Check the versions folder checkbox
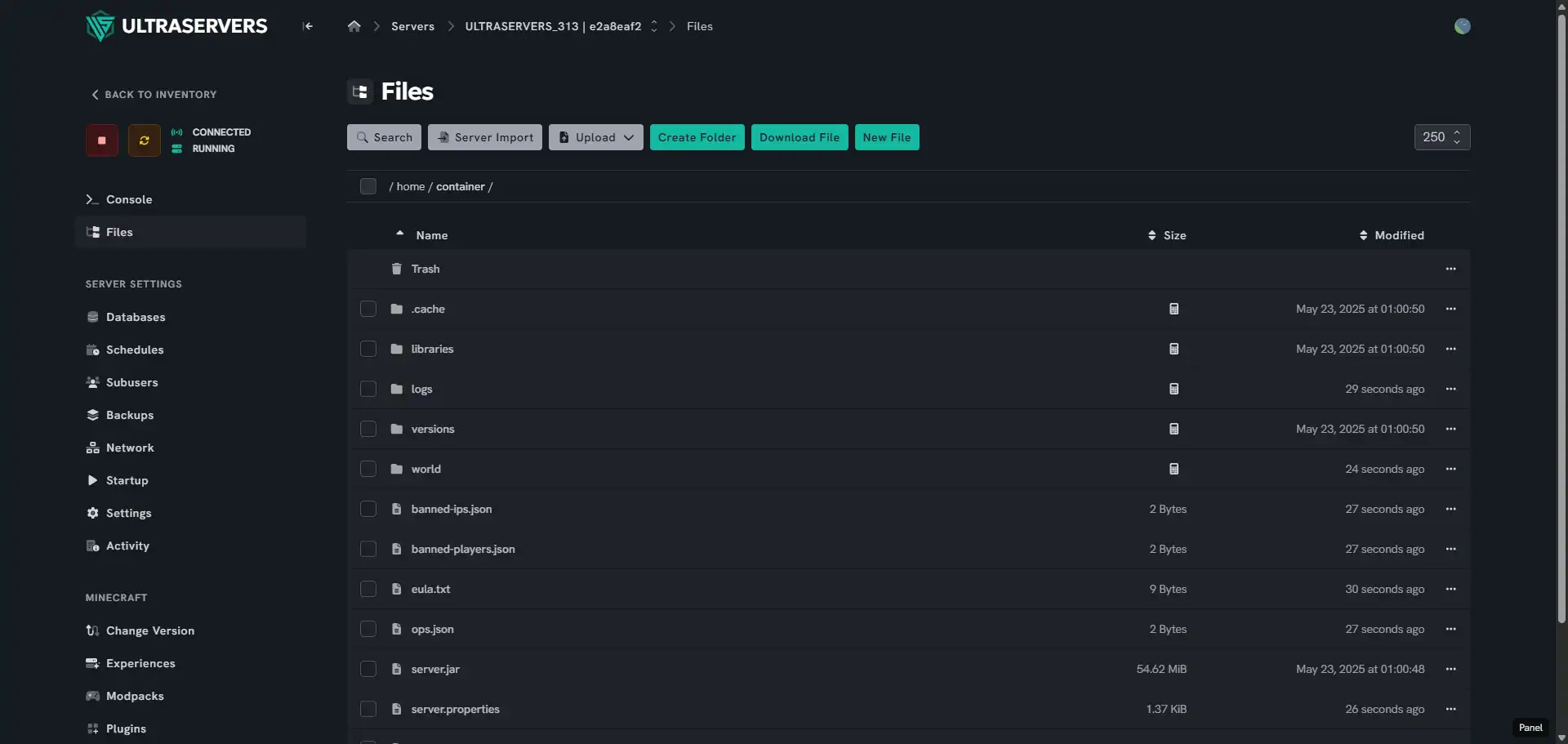The height and width of the screenshot is (744, 1568). point(368,429)
